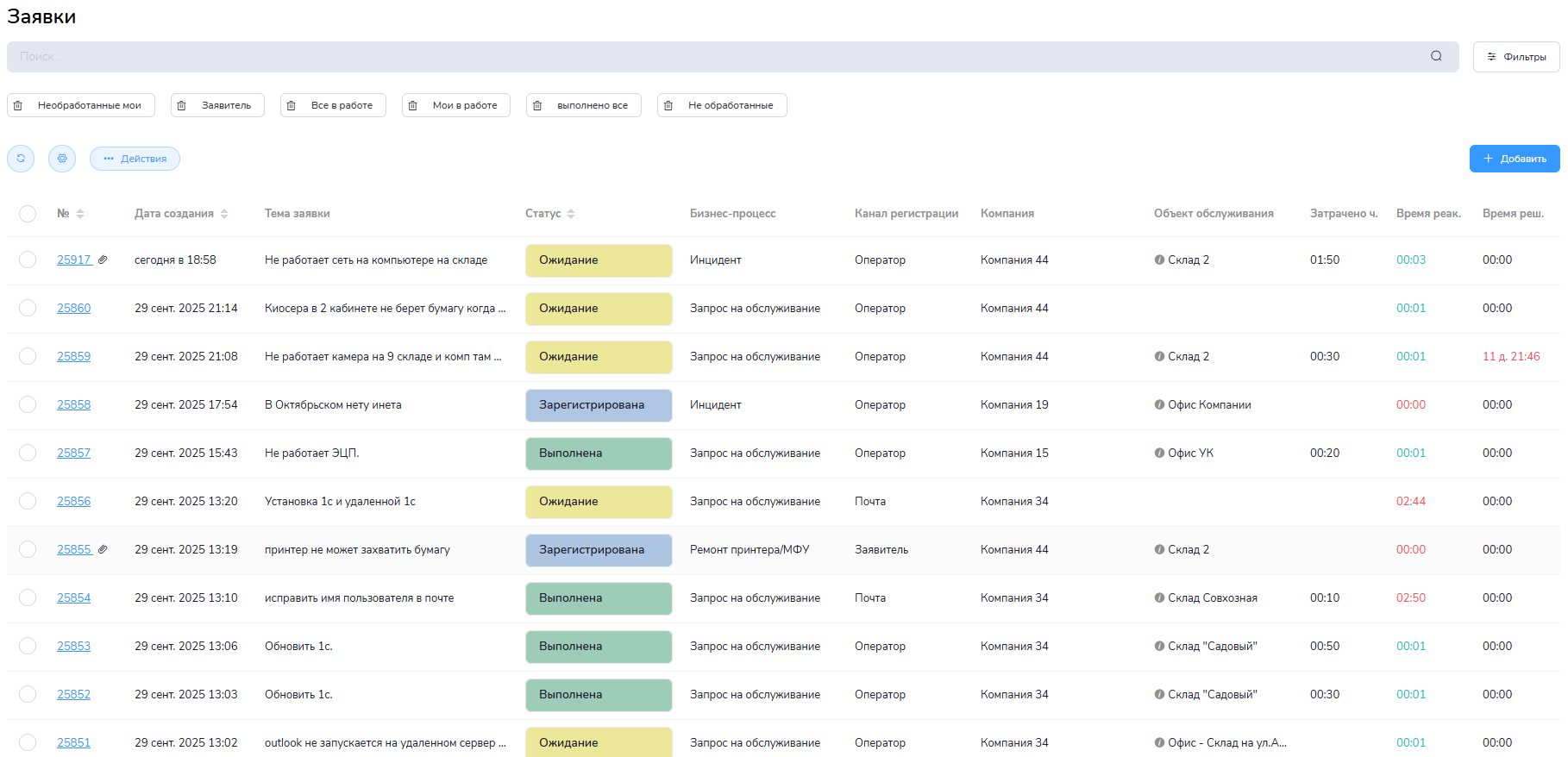This screenshot has height=757, width=1568.
Task: Click the refresh list icon
Action: (21, 159)
